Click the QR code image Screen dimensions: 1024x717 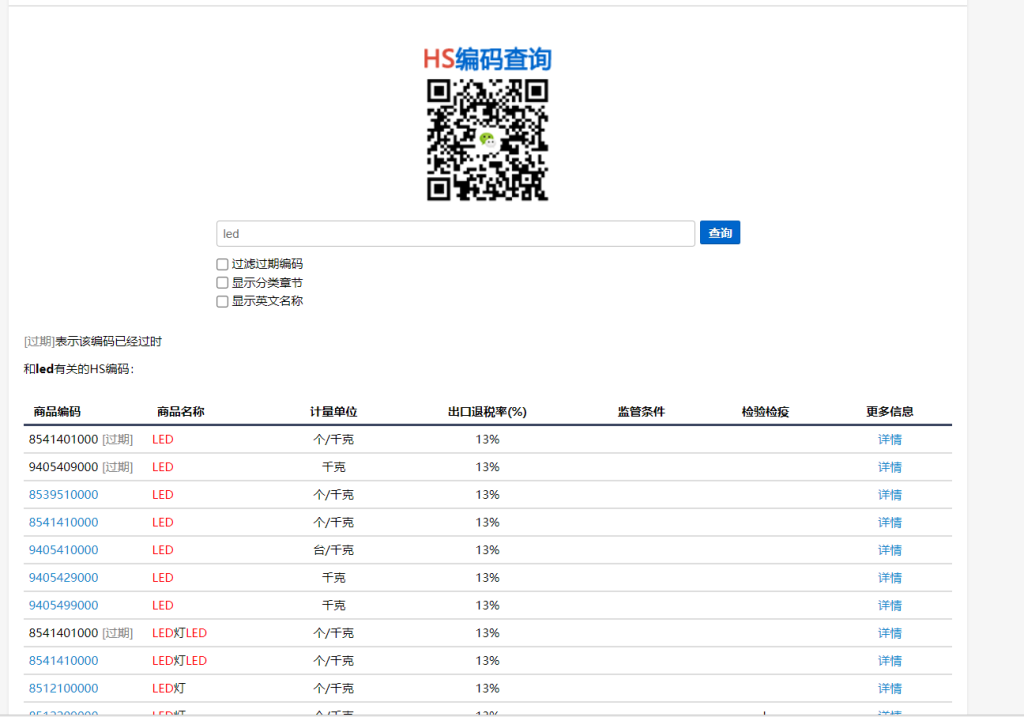[487, 141]
